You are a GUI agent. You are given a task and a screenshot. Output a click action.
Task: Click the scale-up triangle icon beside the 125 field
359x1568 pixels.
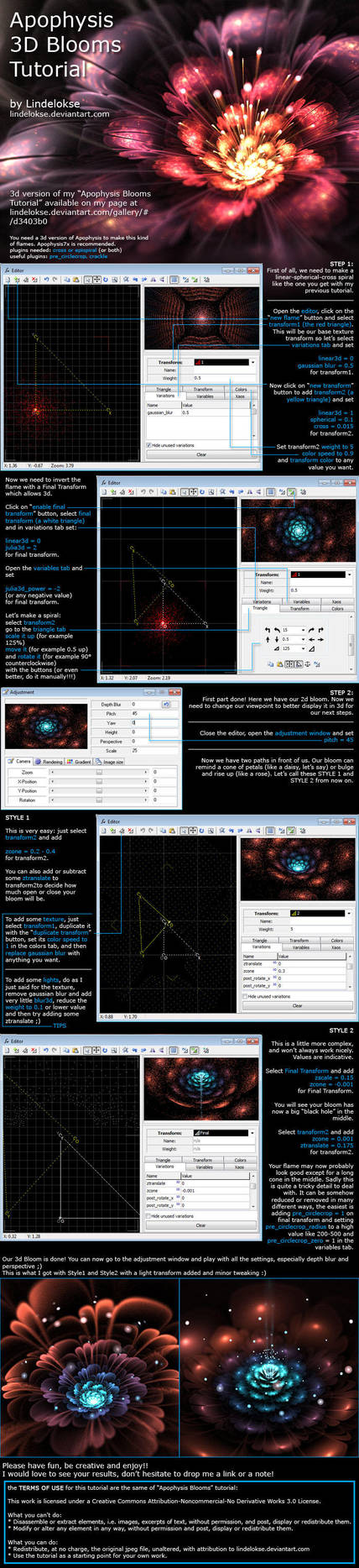(312, 648)
